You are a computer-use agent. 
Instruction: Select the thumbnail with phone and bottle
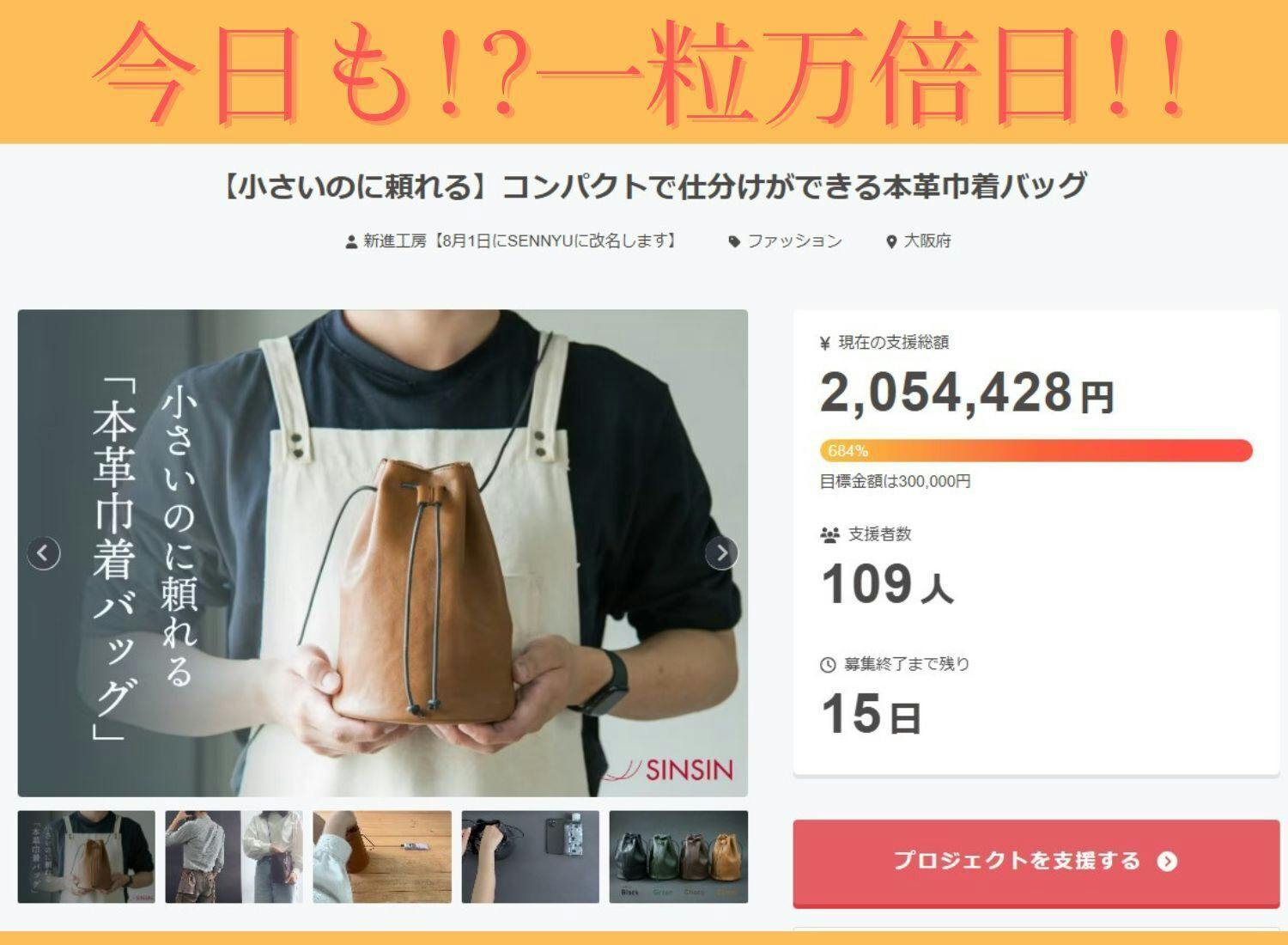coord(531,857)
